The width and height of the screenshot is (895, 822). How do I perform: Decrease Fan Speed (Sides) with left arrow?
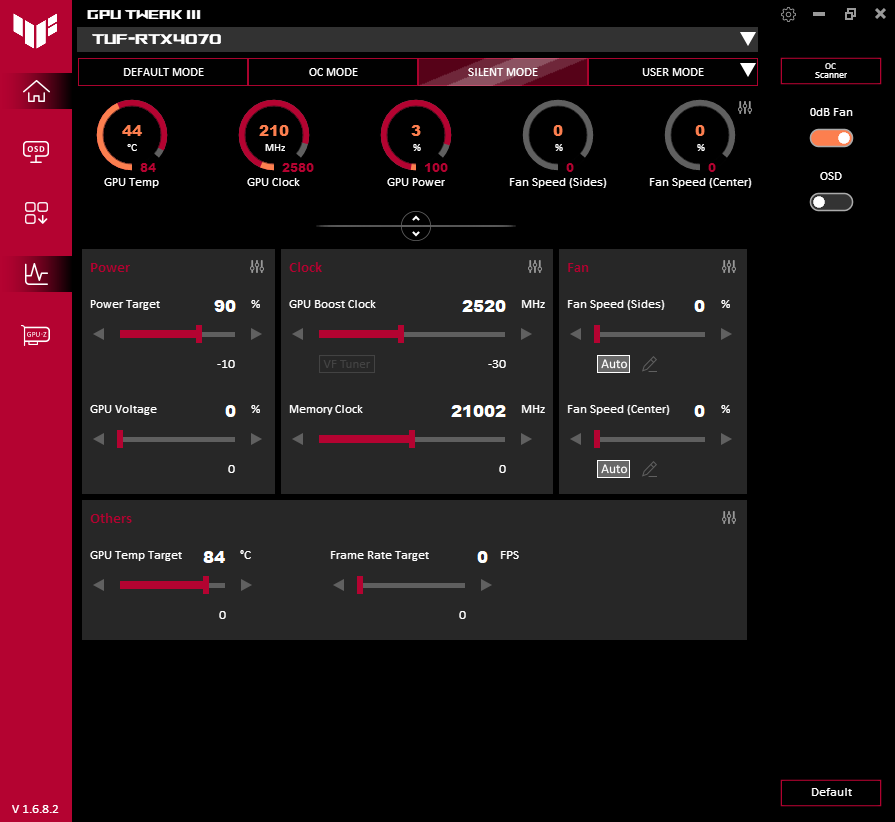[x=575, y=334]
